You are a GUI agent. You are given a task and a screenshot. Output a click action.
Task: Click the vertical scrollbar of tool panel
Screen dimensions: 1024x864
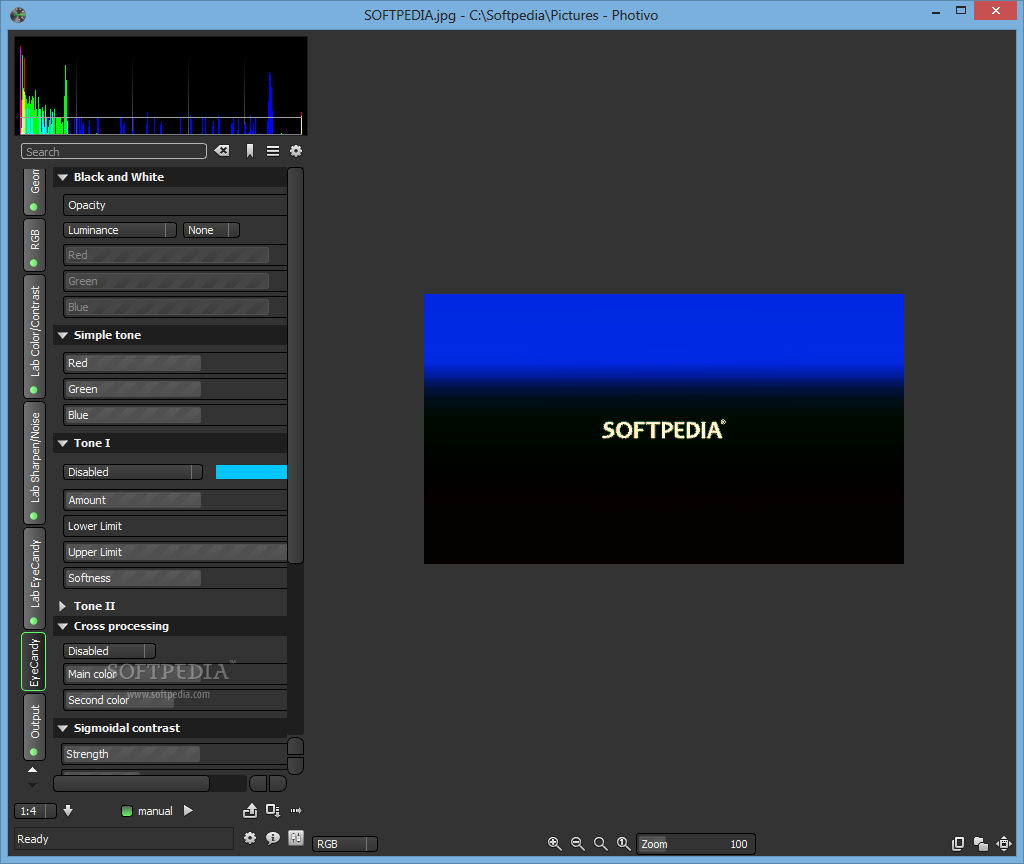click(295, 366)
